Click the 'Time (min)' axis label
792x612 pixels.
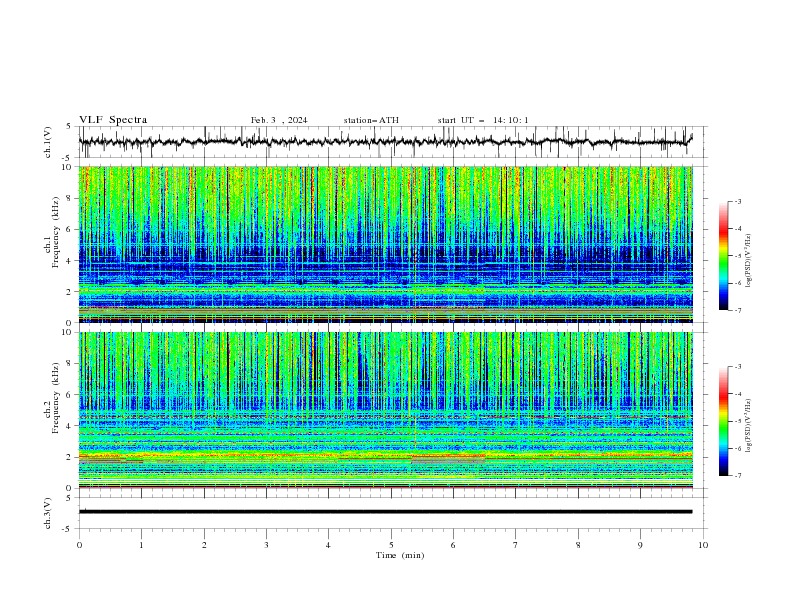pos(400,555)
